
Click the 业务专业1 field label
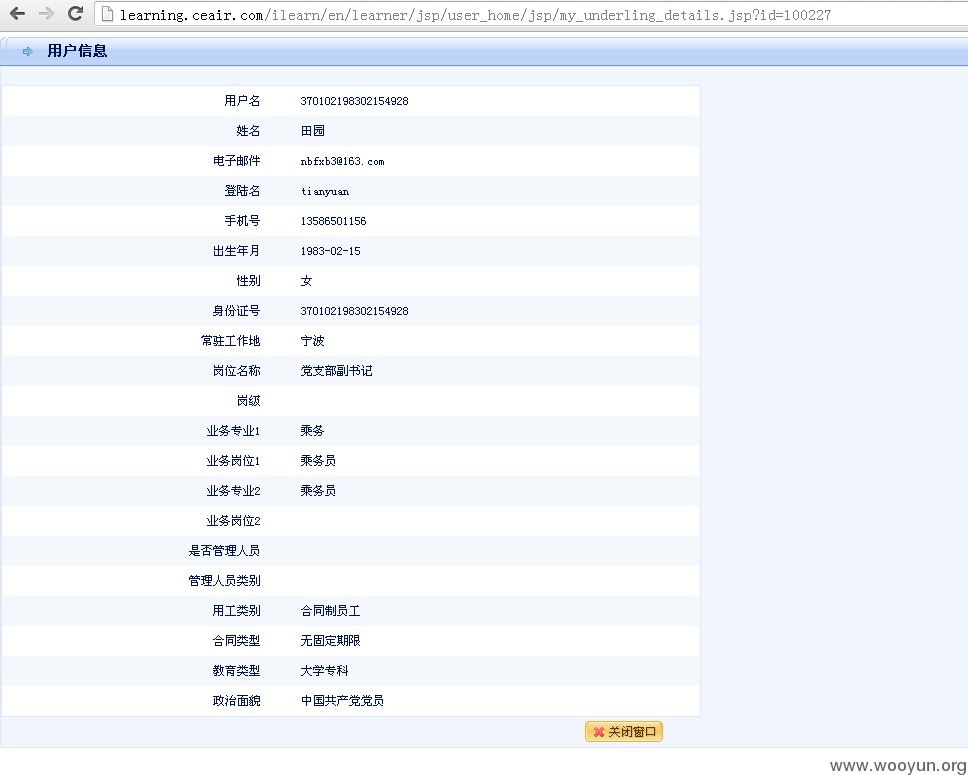tap(233, 430)
